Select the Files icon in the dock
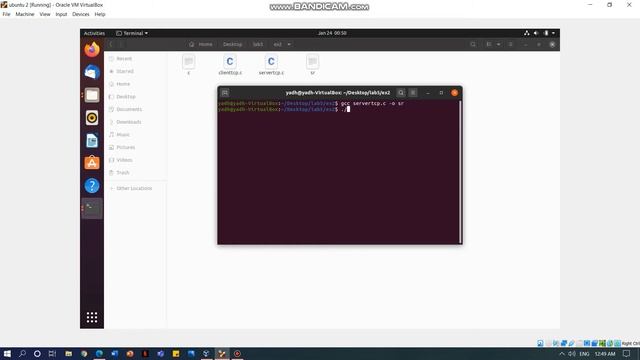This screenshot has height=360, width=640. click(x=92, y=95)
